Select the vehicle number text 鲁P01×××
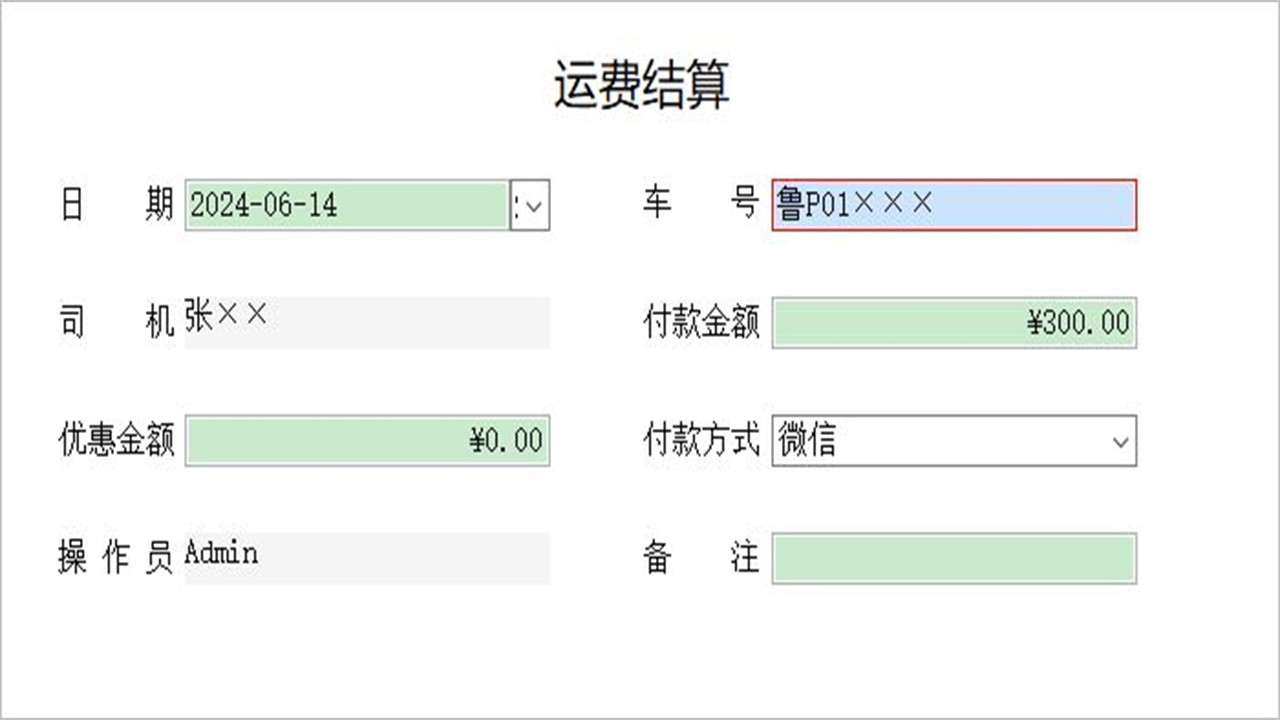Viewport: 1280px width, 720px height. (x=855, y=206)
